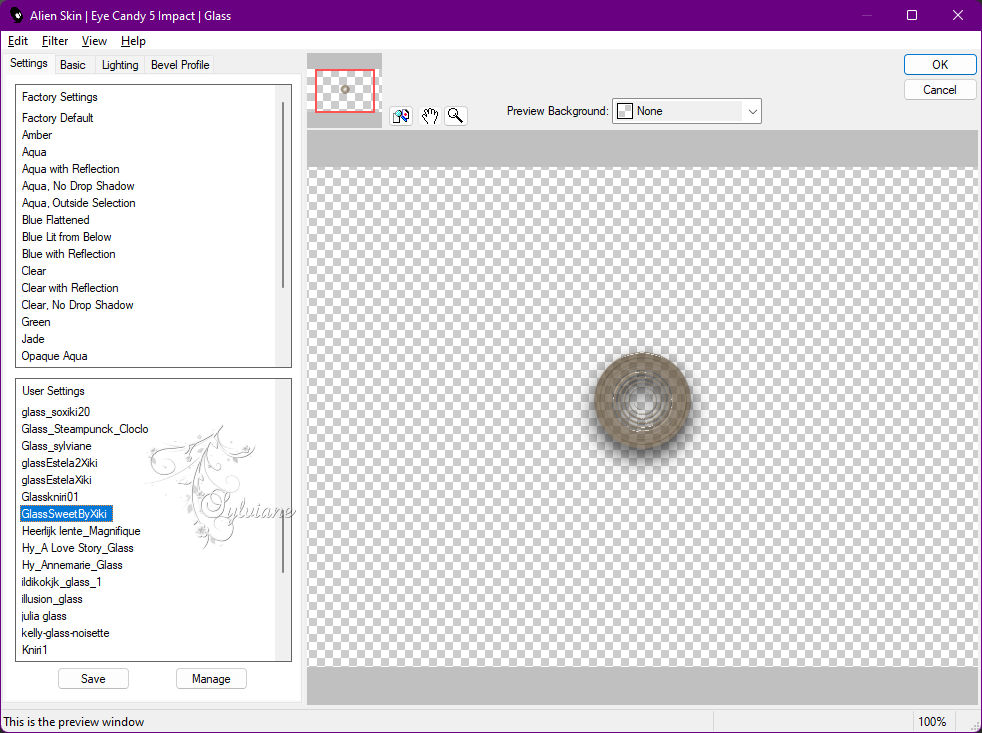This screenshot has height=733, width=982.
Task: Select the Factory Default preset
Action: 58,118
